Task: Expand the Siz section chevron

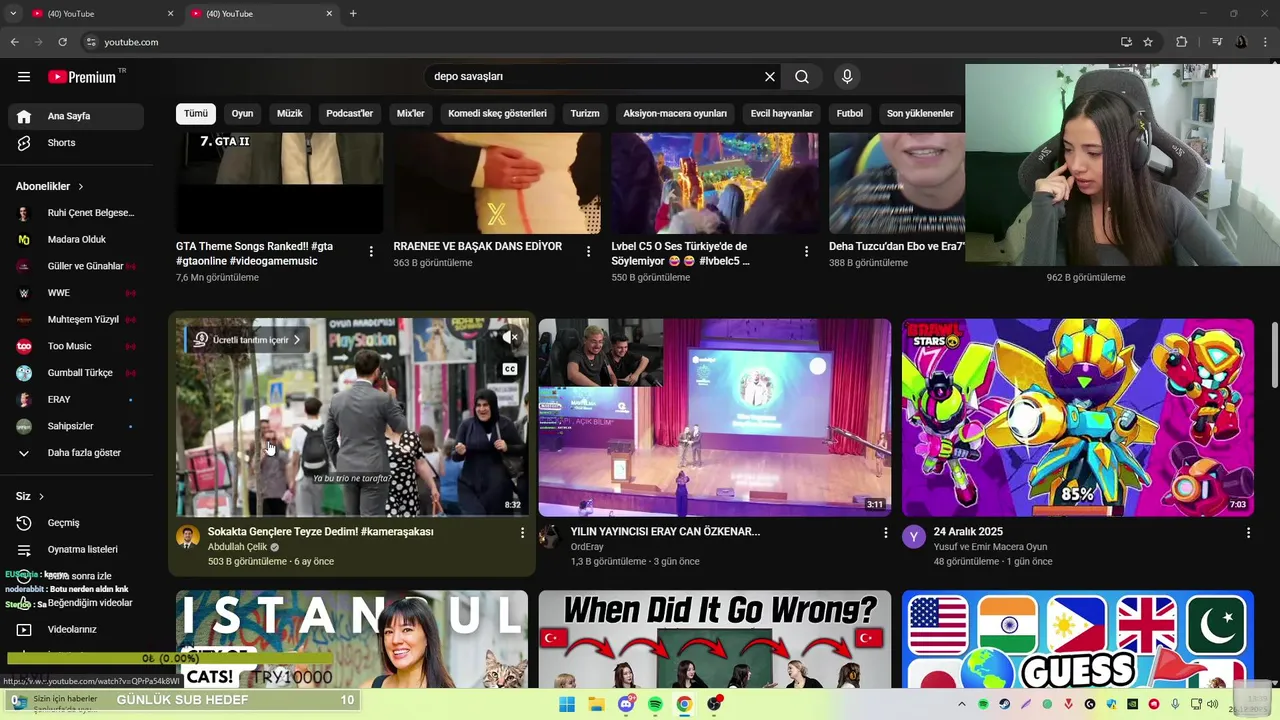Action: pos(41,497)
